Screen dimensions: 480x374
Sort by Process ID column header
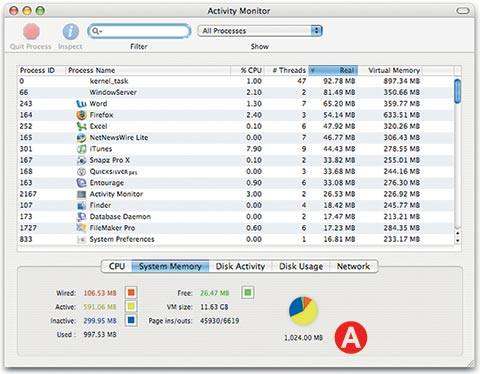41,70
